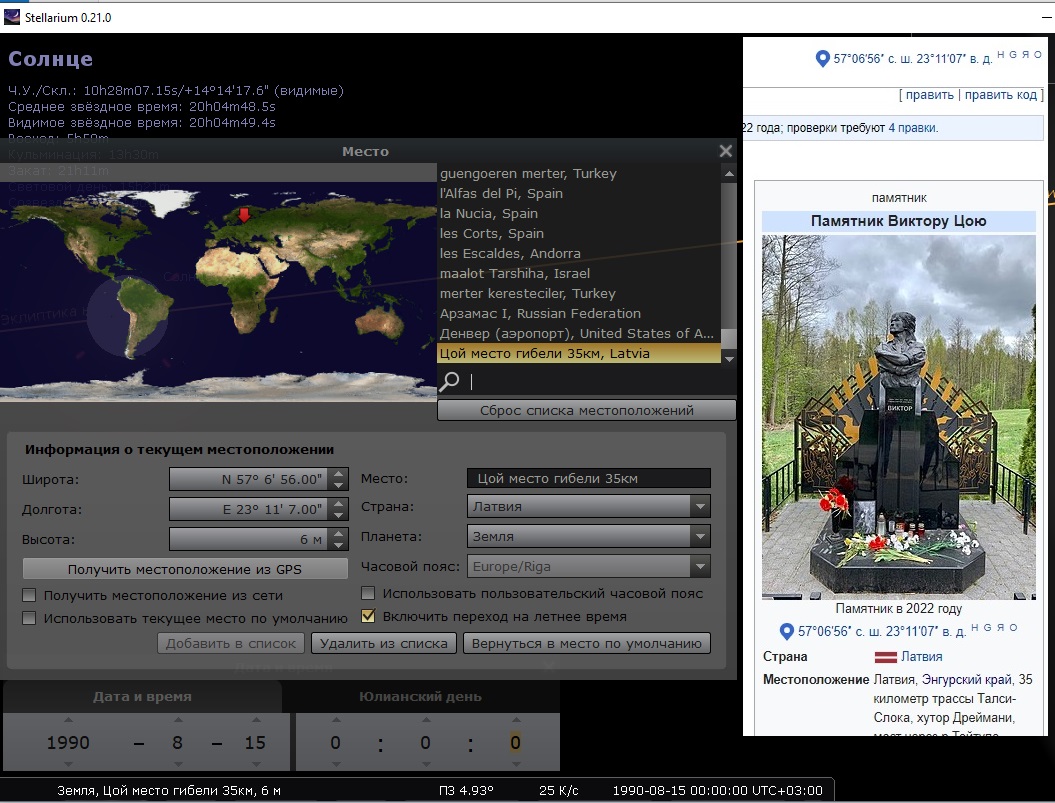
Task: Open the Часовой пояс dropdown showing Europe/Riga
Action: 589,567
